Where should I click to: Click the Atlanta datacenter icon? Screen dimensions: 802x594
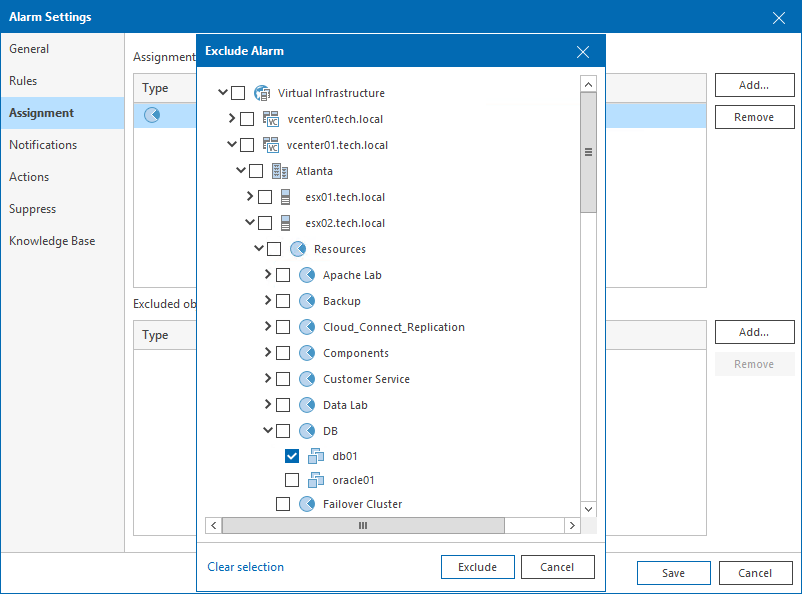coord(280,171)
